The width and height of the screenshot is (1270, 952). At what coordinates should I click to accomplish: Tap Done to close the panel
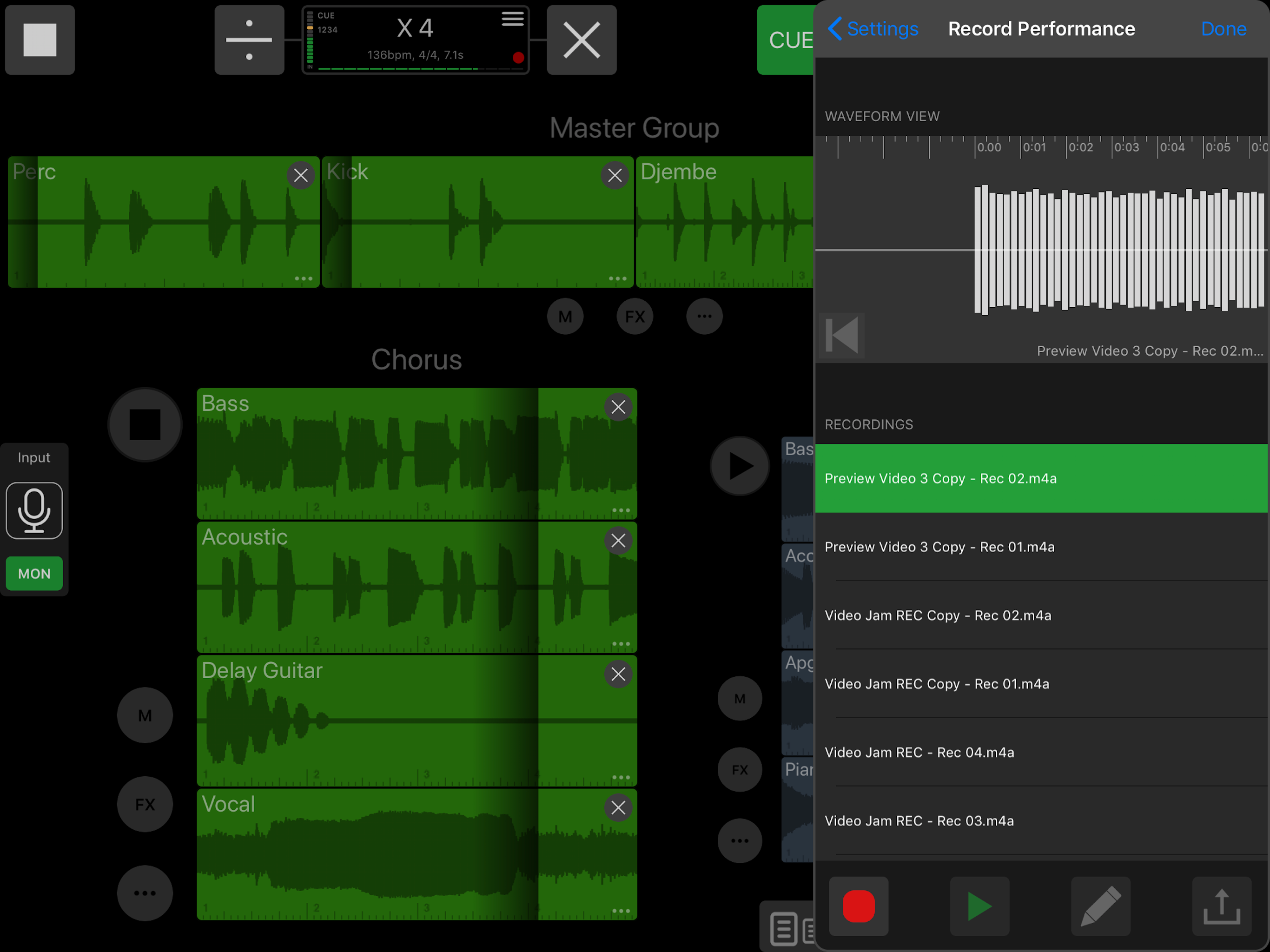pos(1223,29)
